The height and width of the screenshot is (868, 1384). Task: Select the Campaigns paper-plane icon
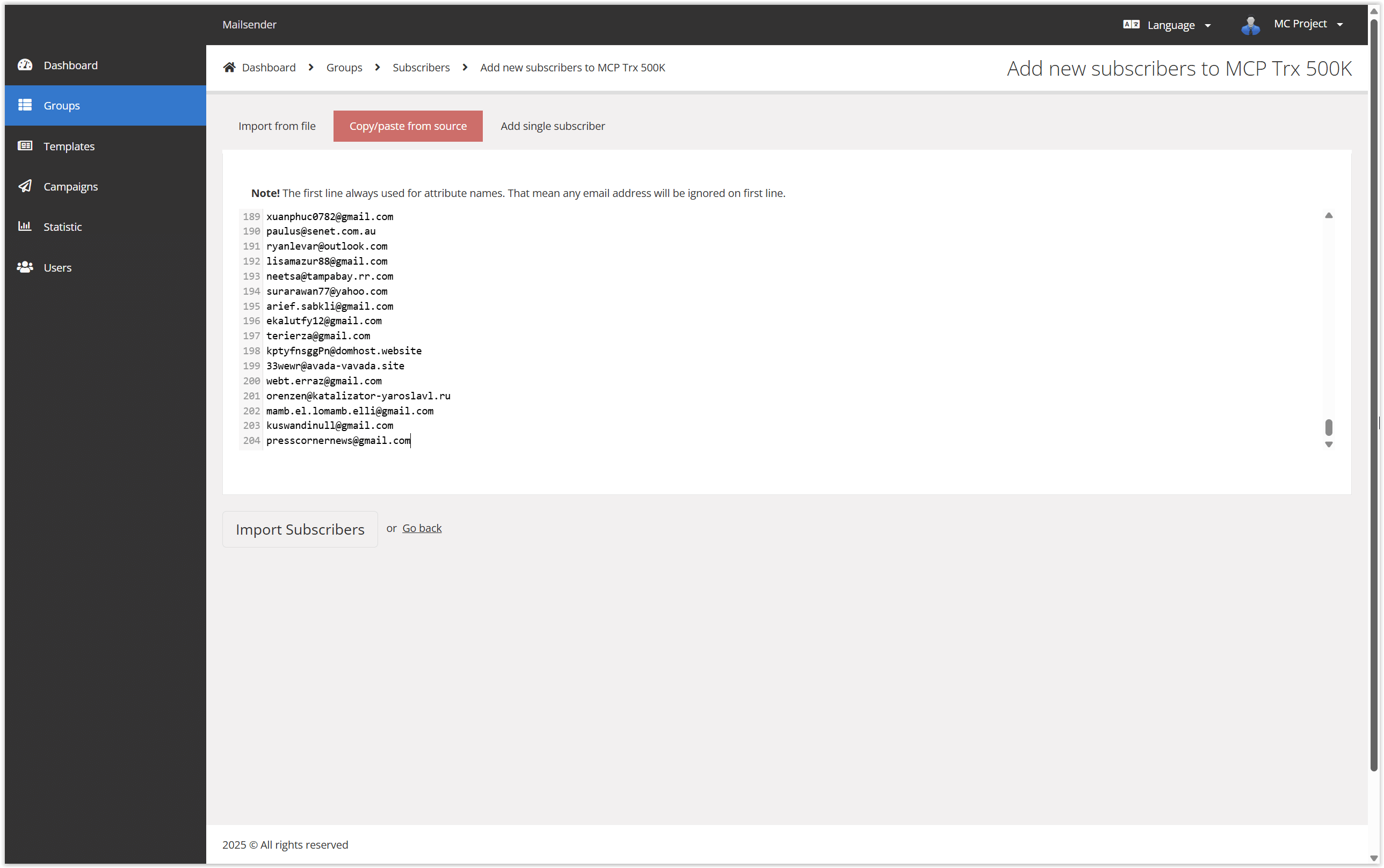(25, 186)
